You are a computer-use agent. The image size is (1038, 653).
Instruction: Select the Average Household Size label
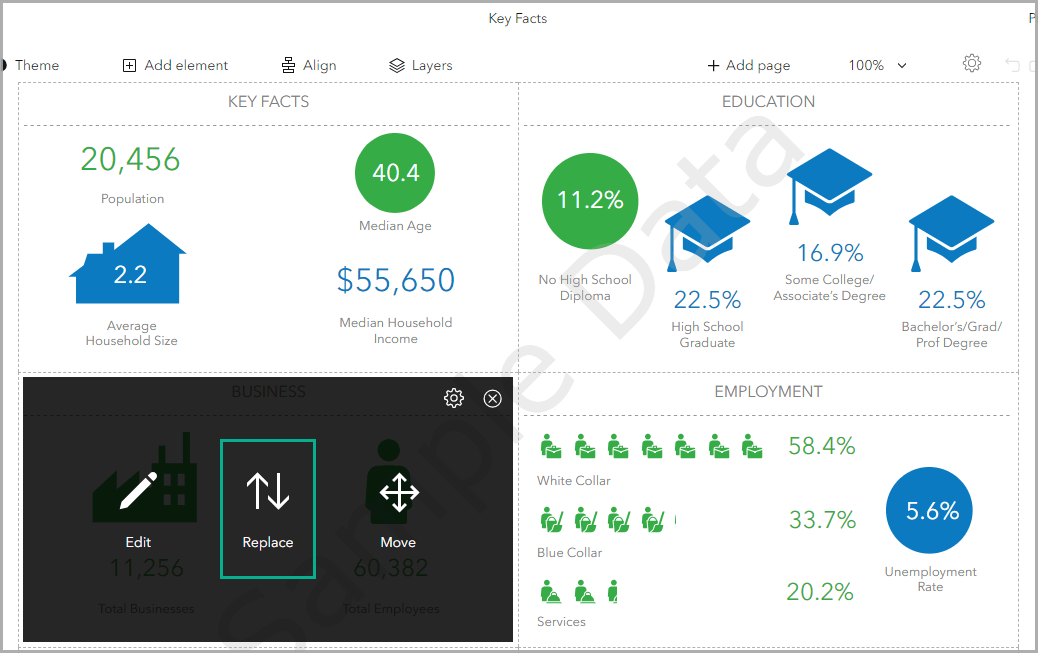131,333
